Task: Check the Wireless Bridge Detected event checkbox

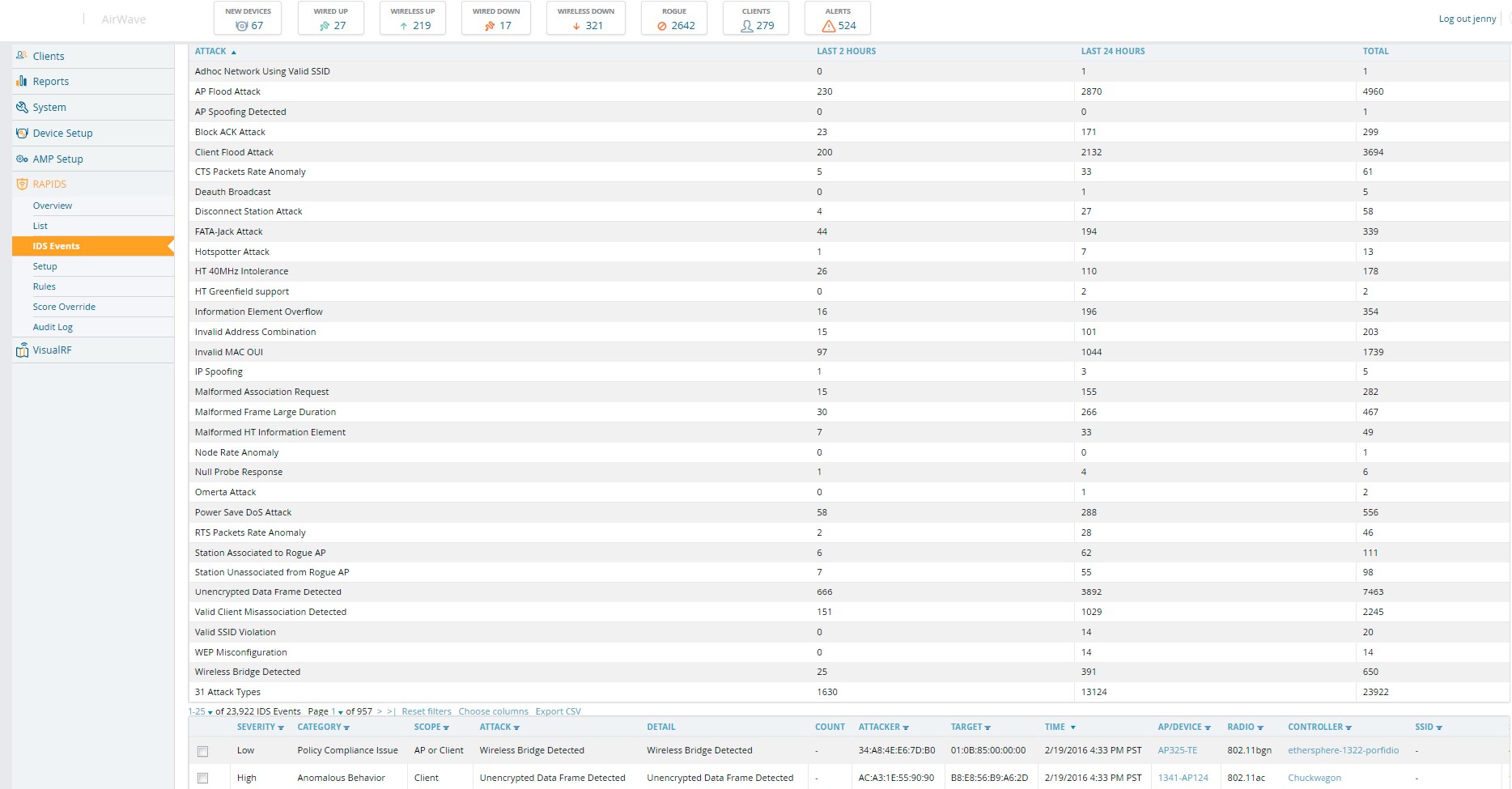Action: (202, 751)
